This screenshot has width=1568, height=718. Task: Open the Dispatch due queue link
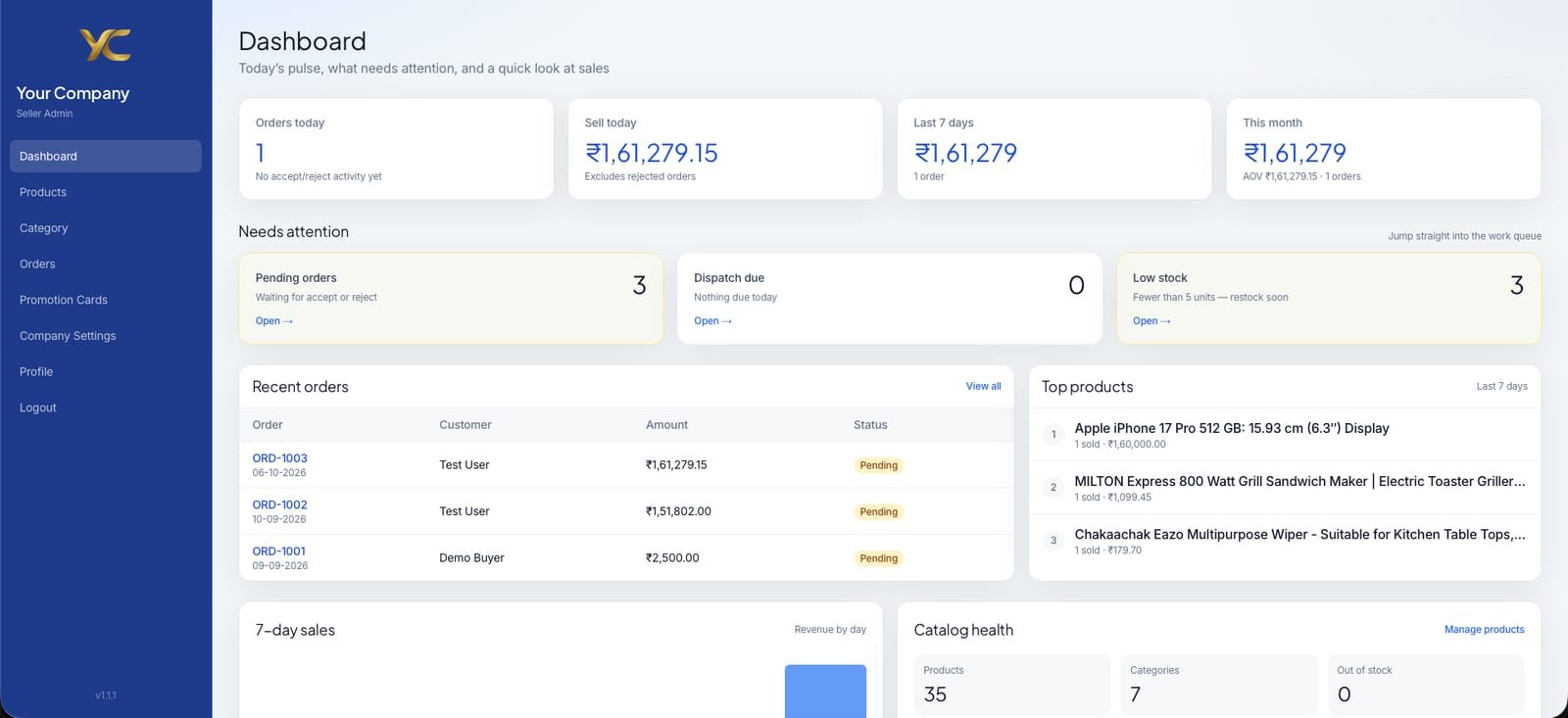pos(712,321)
